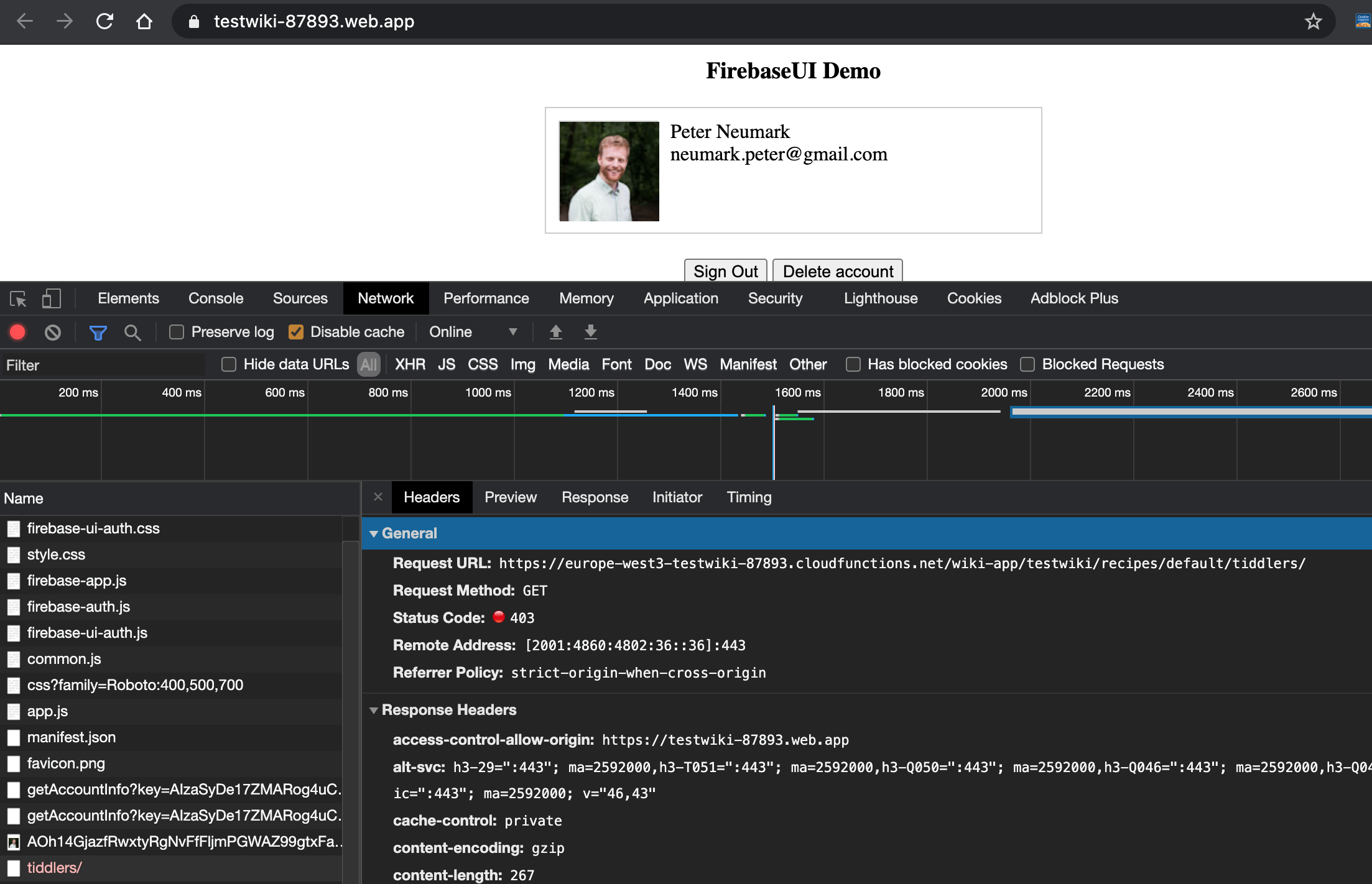The width and height of the screenshot is (1372, 884).
Task: Select the tiddlers/ request row
Action: [x=54, y=868]
